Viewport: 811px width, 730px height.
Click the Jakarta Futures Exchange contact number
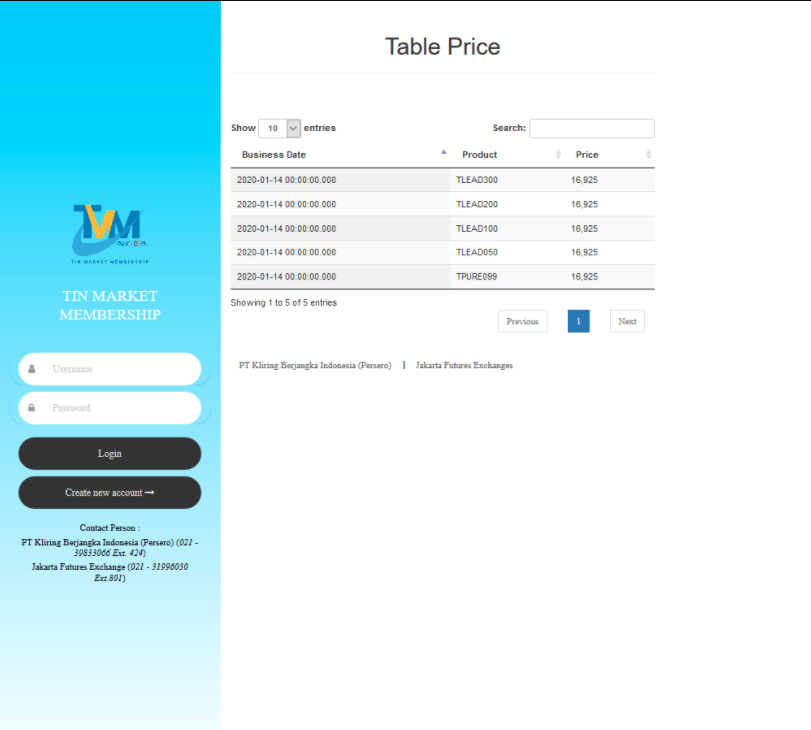[141, 572]
